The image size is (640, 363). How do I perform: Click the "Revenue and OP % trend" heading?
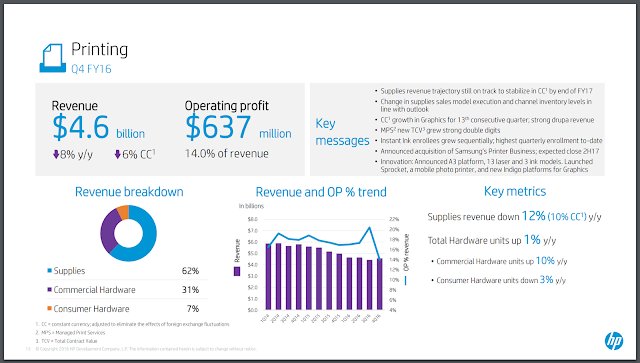point(321,192)
